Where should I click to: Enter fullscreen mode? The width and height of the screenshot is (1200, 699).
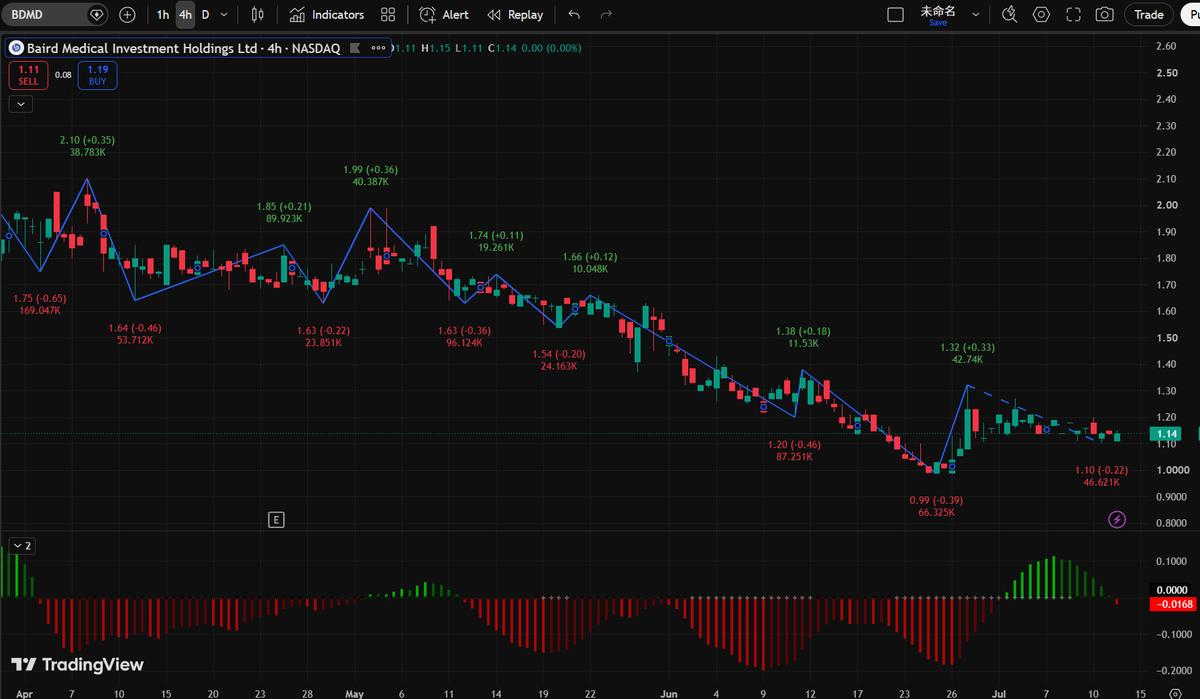(x=1073, y=15)
